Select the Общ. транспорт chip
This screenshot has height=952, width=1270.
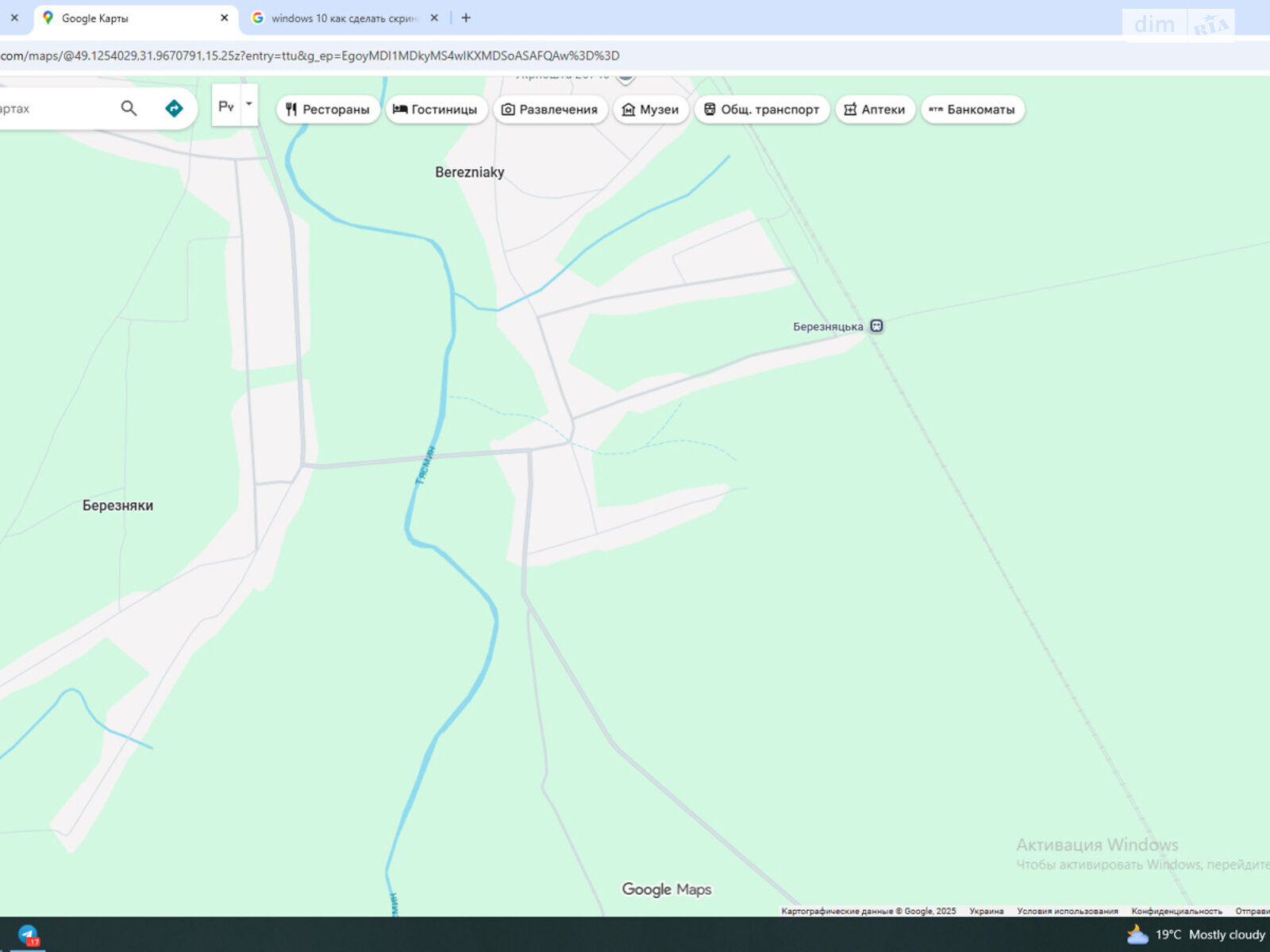click(x=762, y=109)
